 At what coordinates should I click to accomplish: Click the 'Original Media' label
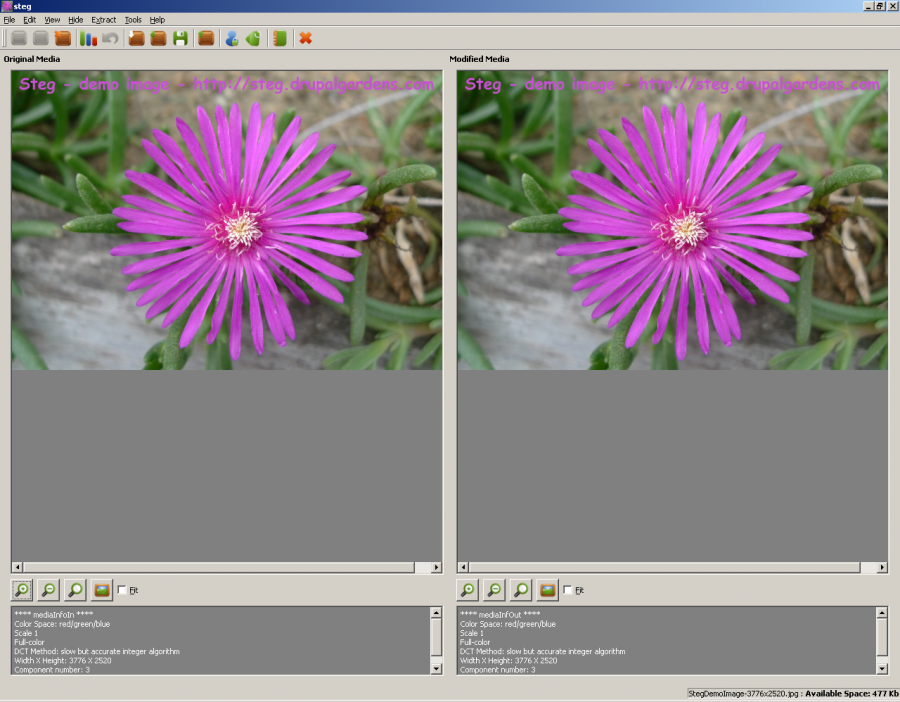(32, 59)
